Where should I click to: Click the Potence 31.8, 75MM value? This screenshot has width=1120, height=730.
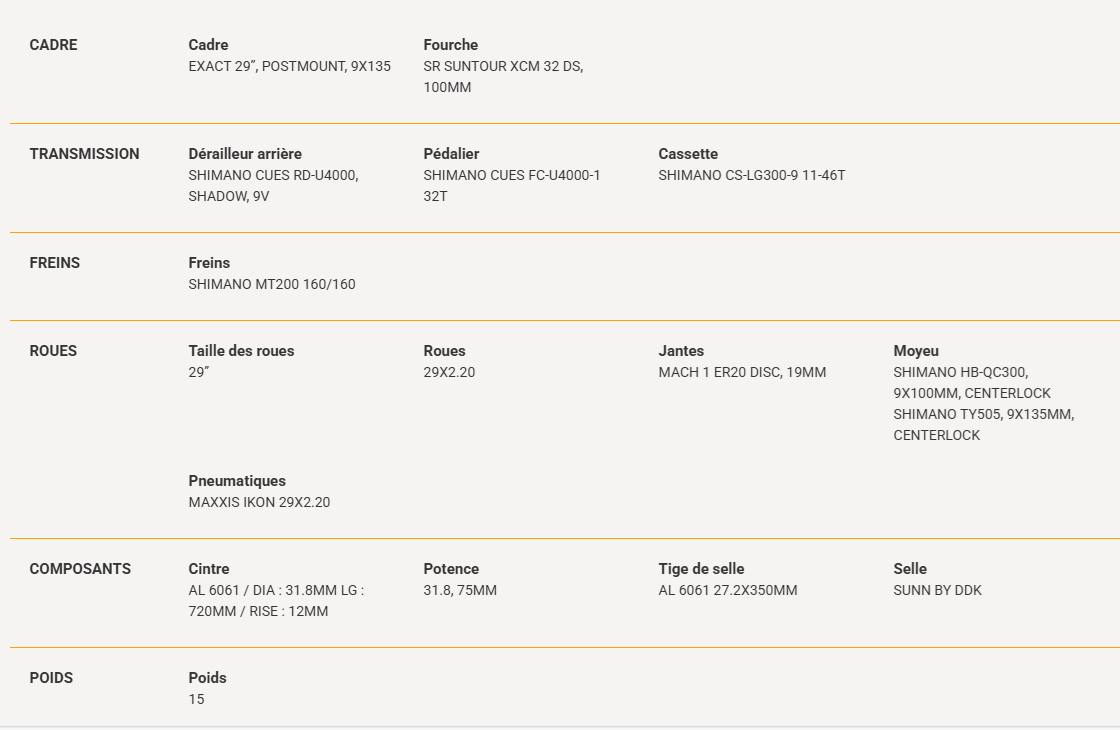(460, 591)
